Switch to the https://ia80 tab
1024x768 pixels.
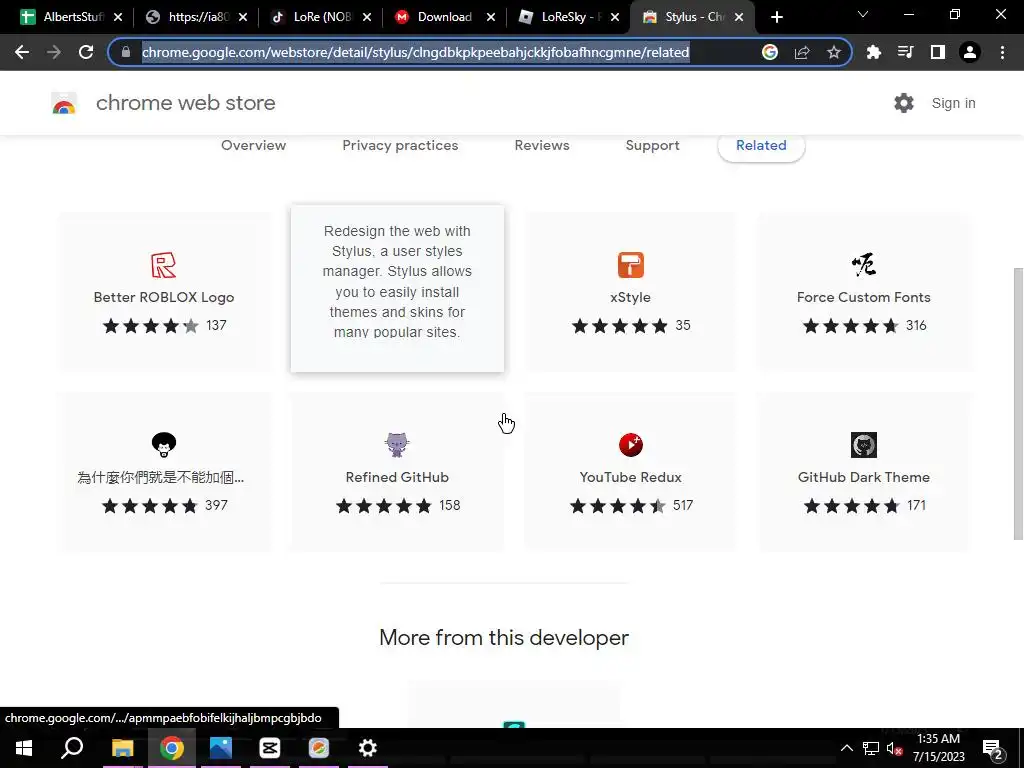[196, 17]
